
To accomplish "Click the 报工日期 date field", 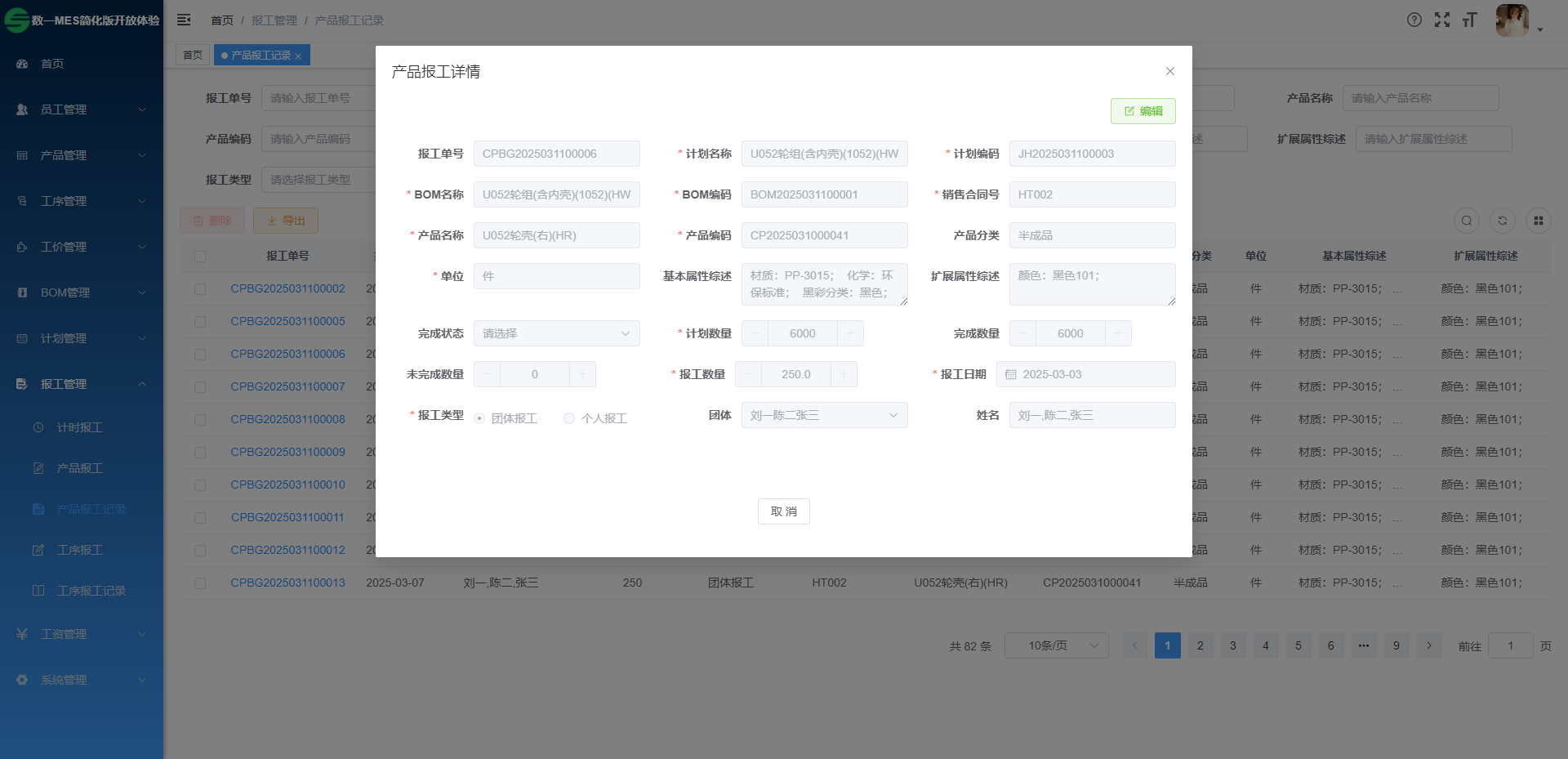I will point(1085,374).
